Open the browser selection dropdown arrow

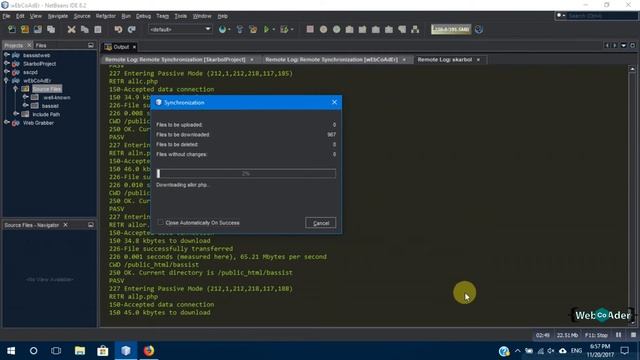(229, 30)
